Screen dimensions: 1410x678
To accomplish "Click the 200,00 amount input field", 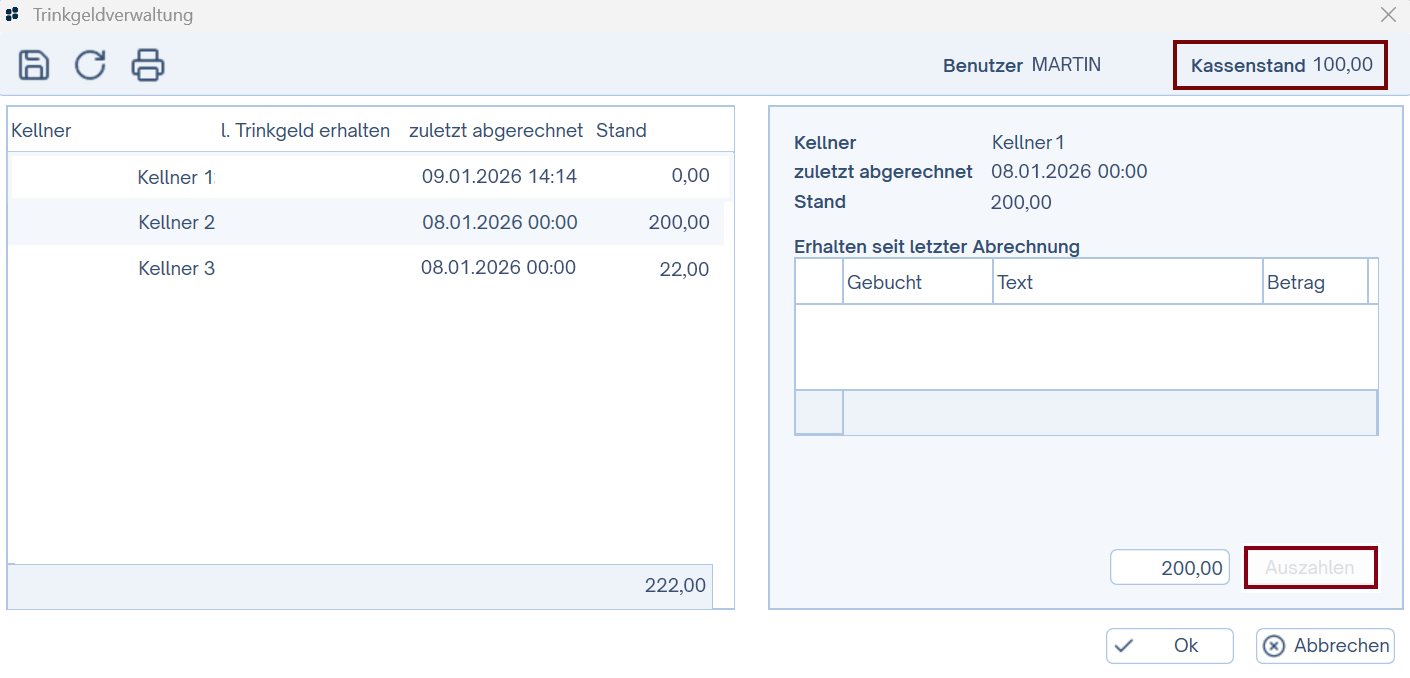I will coord(1169,567).
